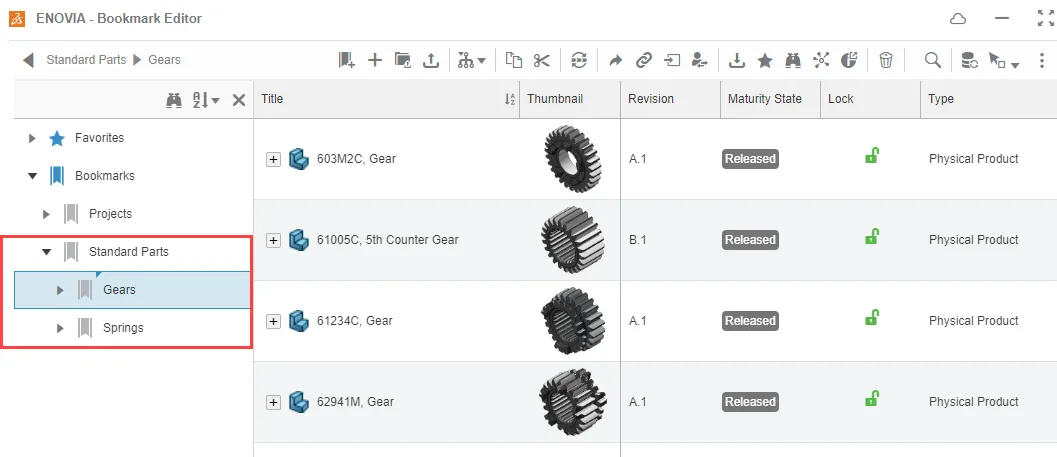This screenshot has height=457, width=1057.
Task: Click the 61234C, Gear title text
Action: tap(355, 321)
